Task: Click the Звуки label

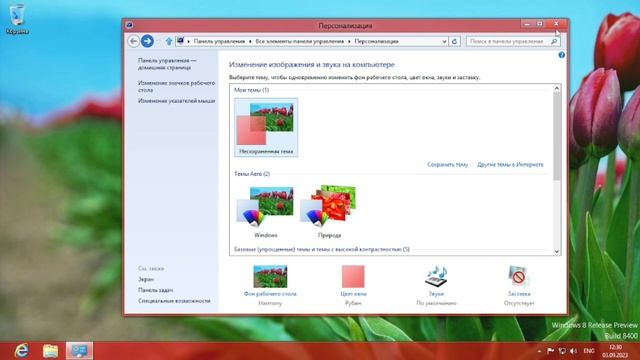Action: (436, 293)
